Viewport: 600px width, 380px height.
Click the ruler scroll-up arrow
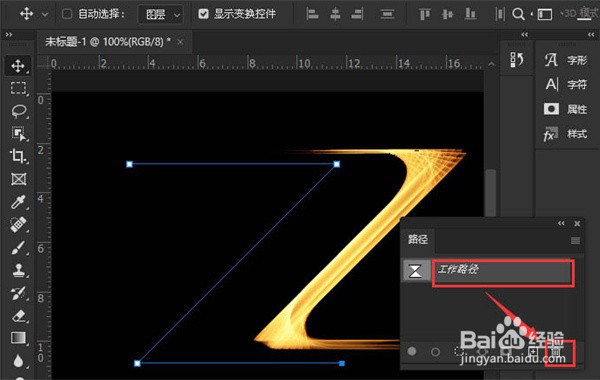[x=491, y=64]
